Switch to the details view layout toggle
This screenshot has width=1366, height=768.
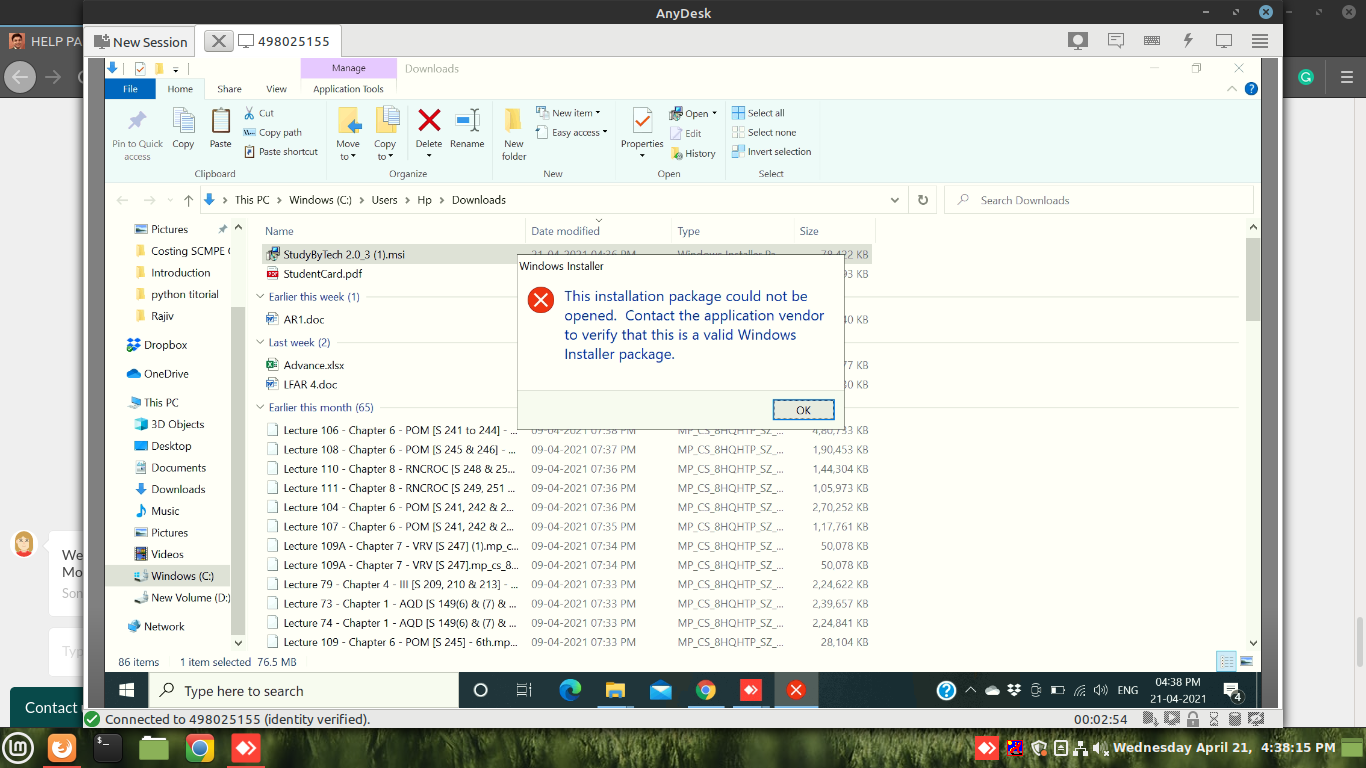click(1226, 661)
